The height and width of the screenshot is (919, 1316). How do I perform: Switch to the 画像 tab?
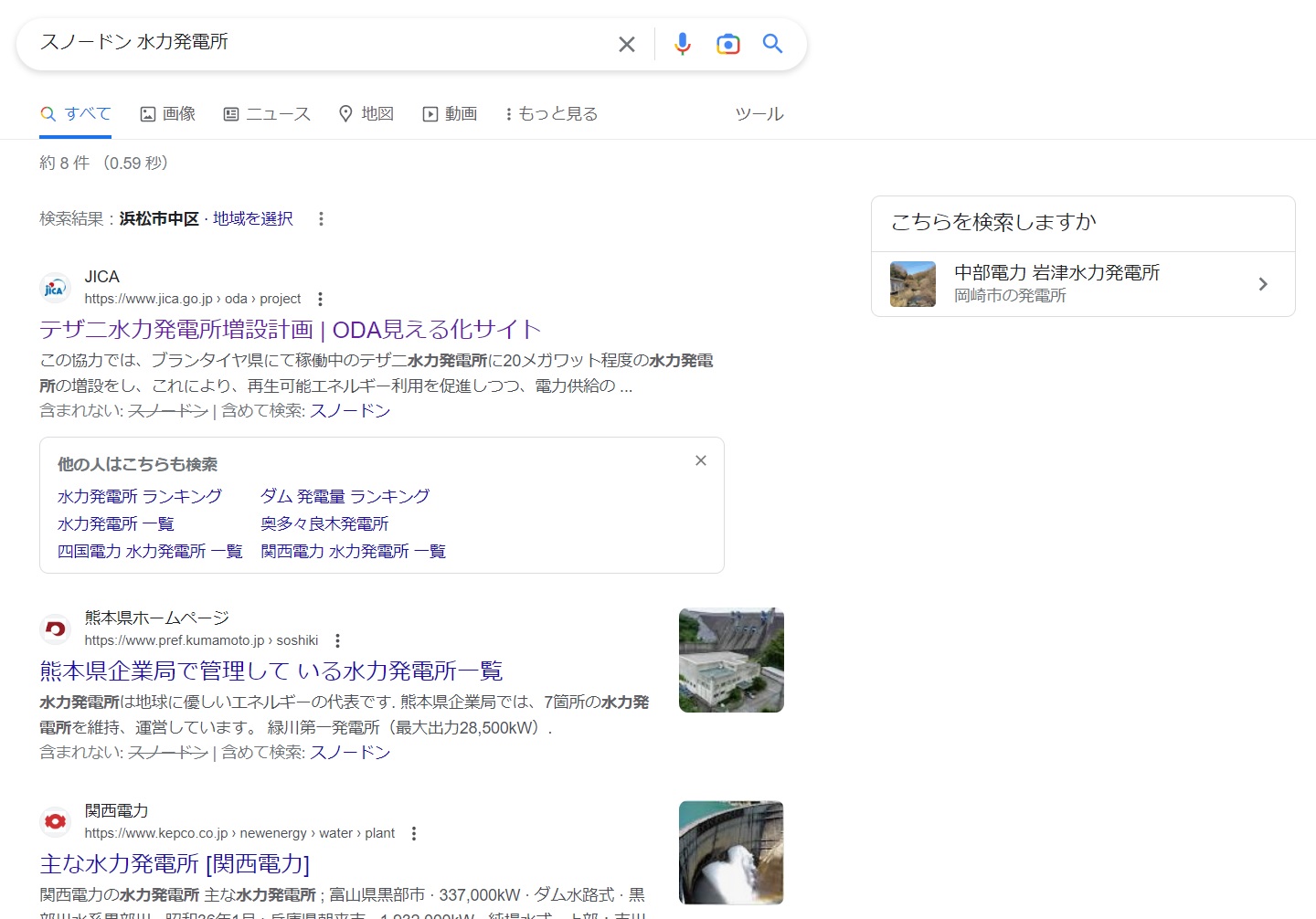168,114
